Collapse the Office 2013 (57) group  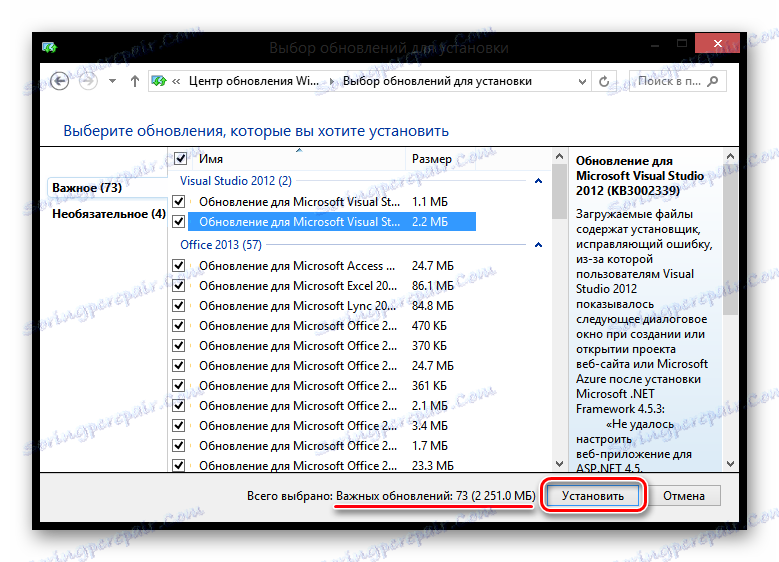pyautogui.click(x=538, y=245)
